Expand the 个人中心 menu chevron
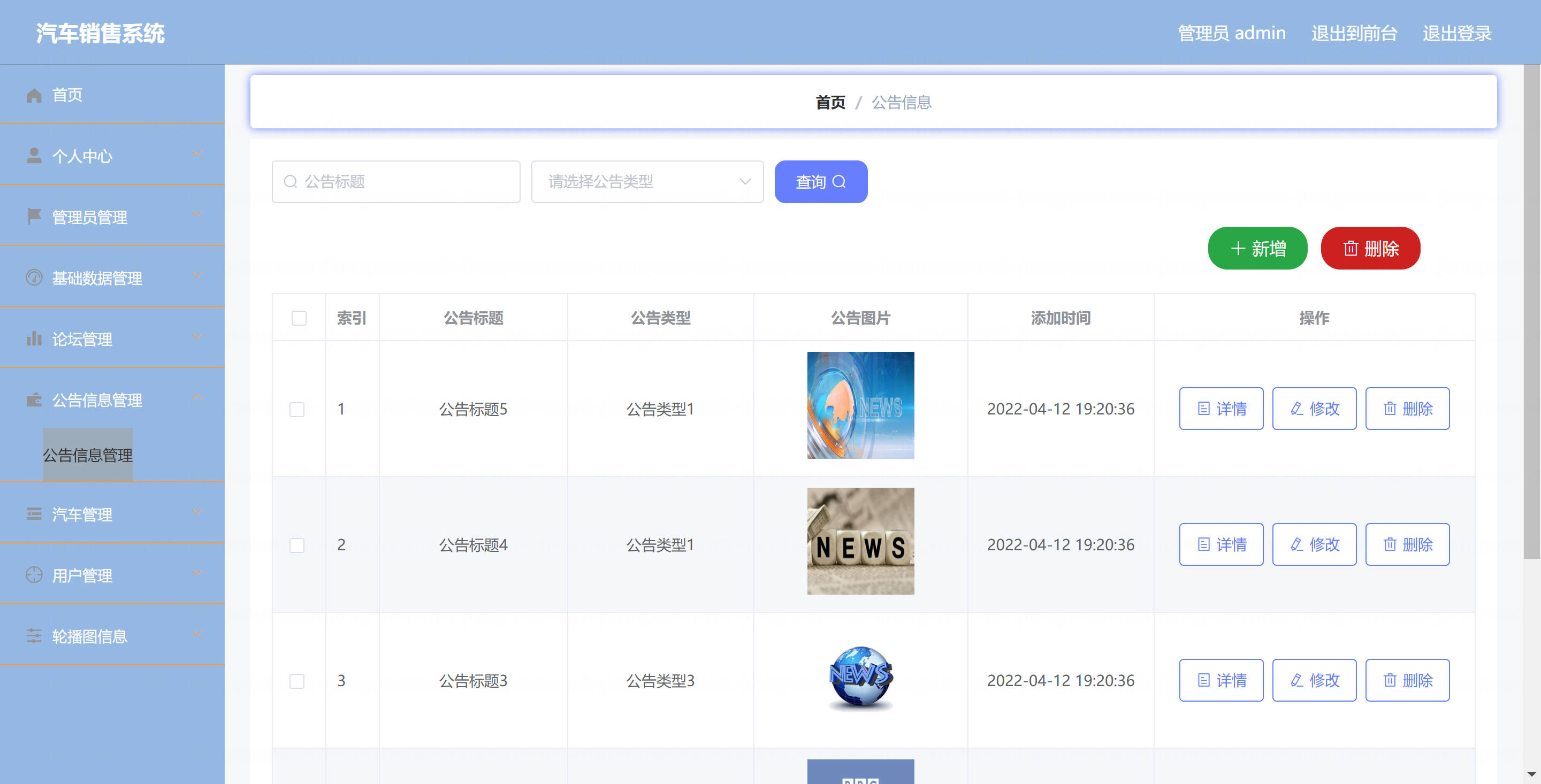 click(x=197, y=155)
